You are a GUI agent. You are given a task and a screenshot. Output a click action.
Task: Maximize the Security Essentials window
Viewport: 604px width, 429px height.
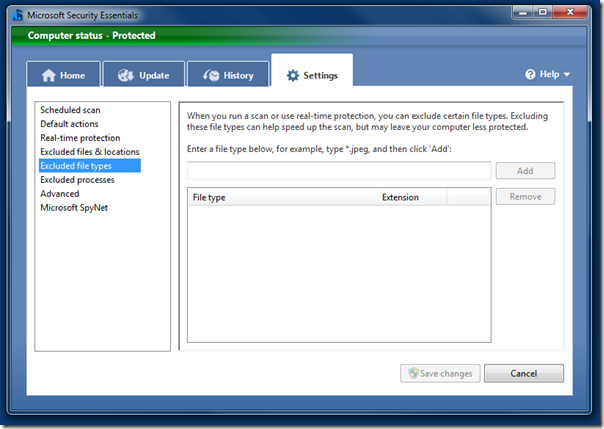pyautogui.click(x=542, y=12)
